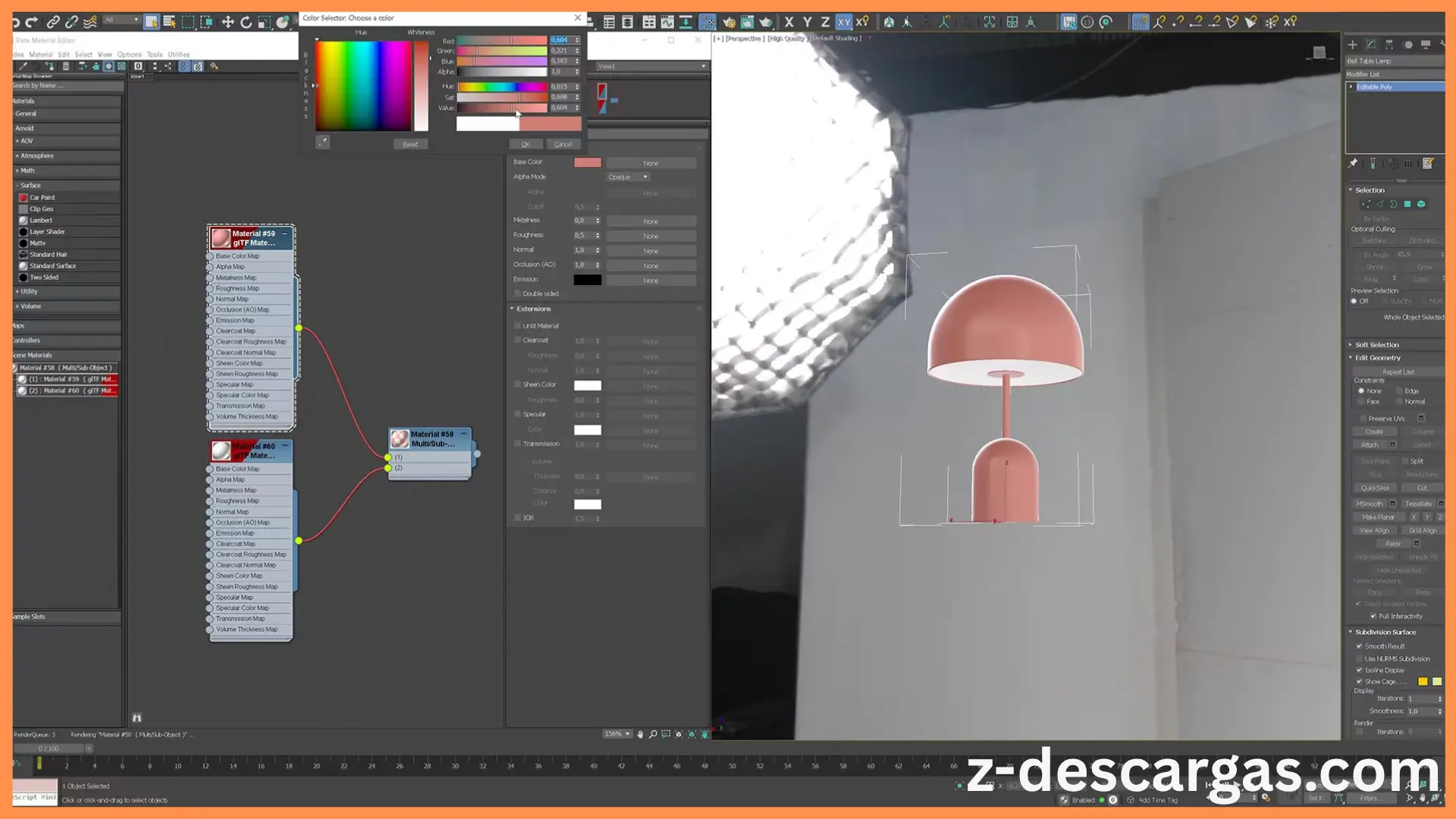Enable the Unlit Material checkbox

[x=518, y=325]
